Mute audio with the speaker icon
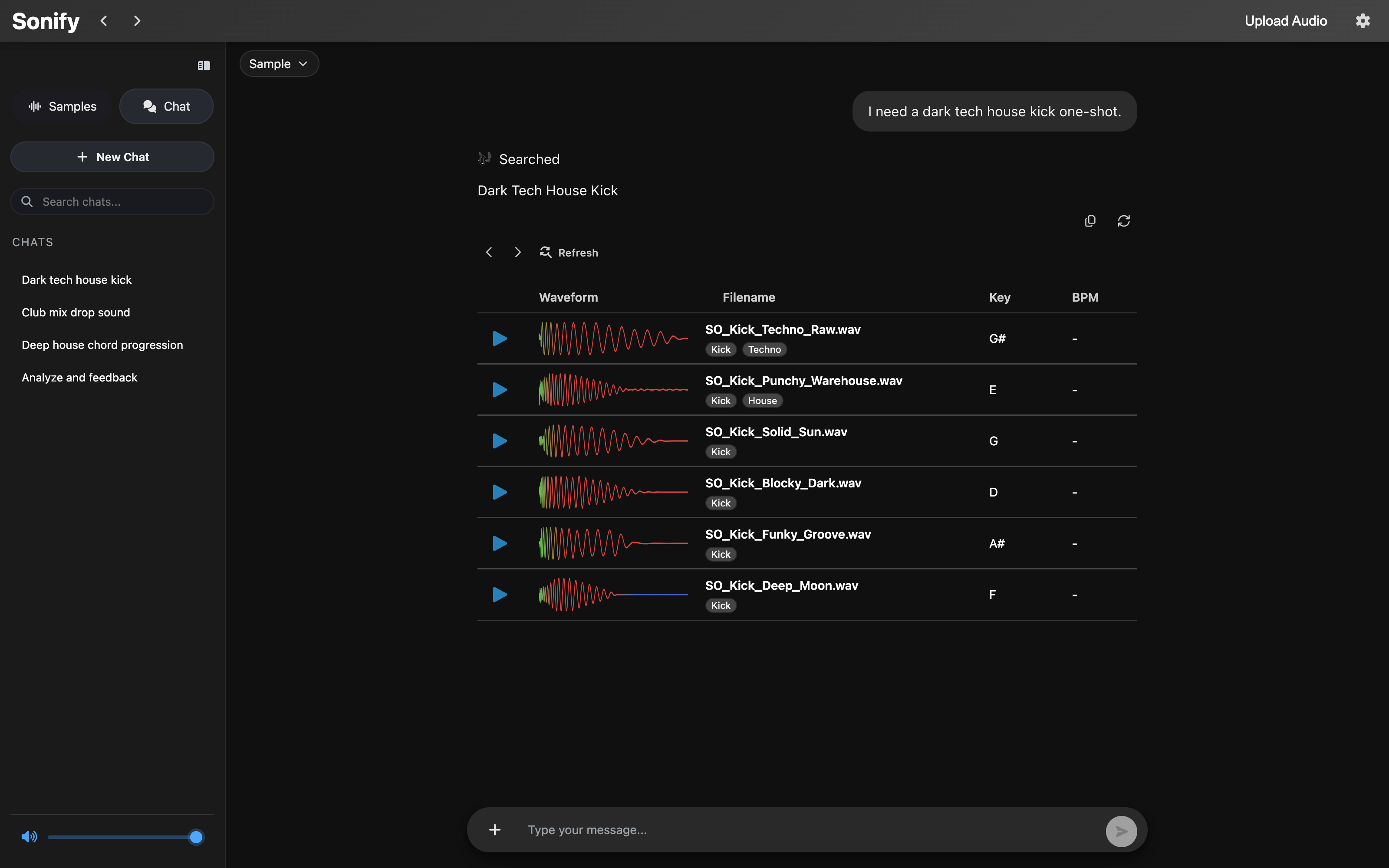The image size is (1389, 868). point(29,836)
